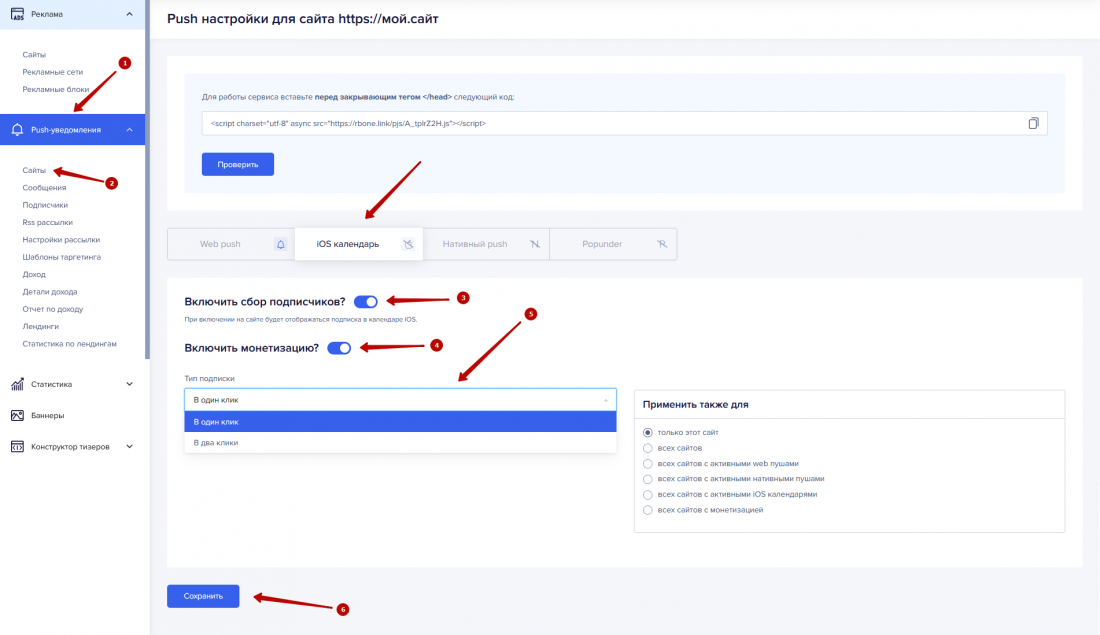Collapse the Реклама section chevron
1100x635 pixels.
129,14
